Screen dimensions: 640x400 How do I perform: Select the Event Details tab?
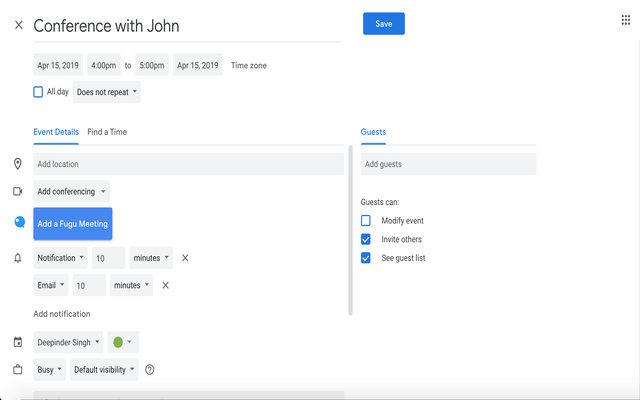coord(56,132)
